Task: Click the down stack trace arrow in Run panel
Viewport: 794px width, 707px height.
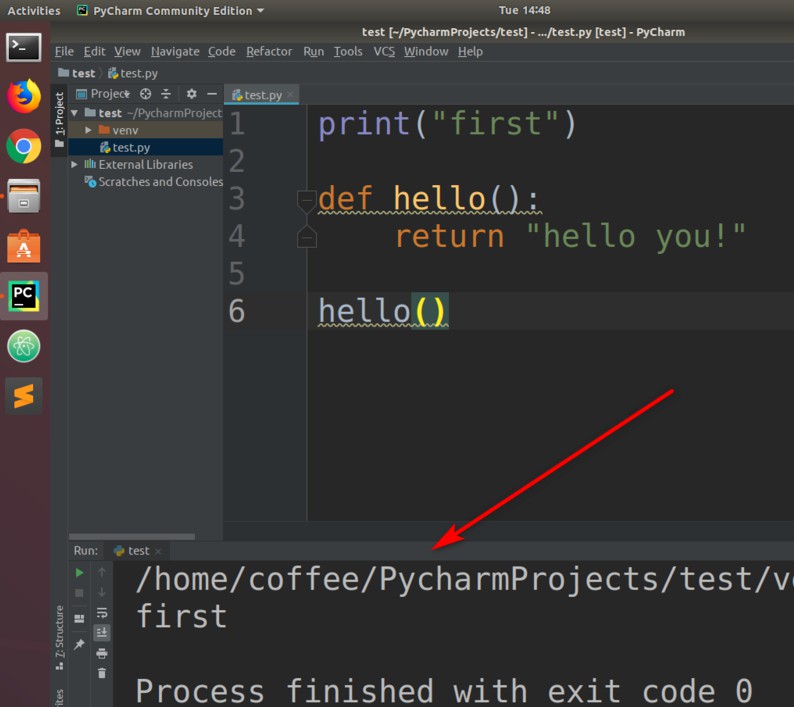Action: (102, 593)
